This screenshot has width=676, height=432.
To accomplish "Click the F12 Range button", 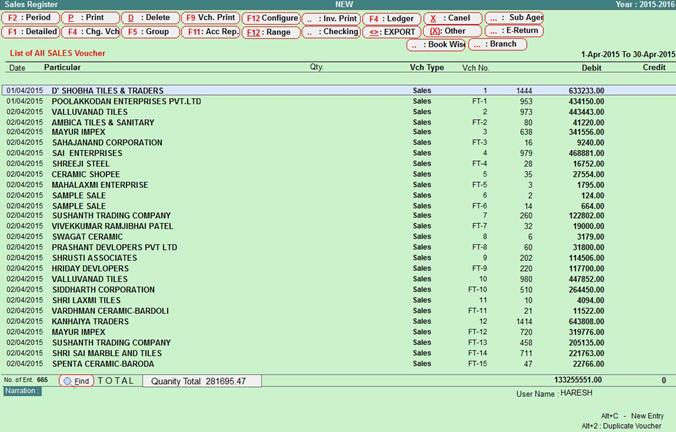I will [271, 32].
